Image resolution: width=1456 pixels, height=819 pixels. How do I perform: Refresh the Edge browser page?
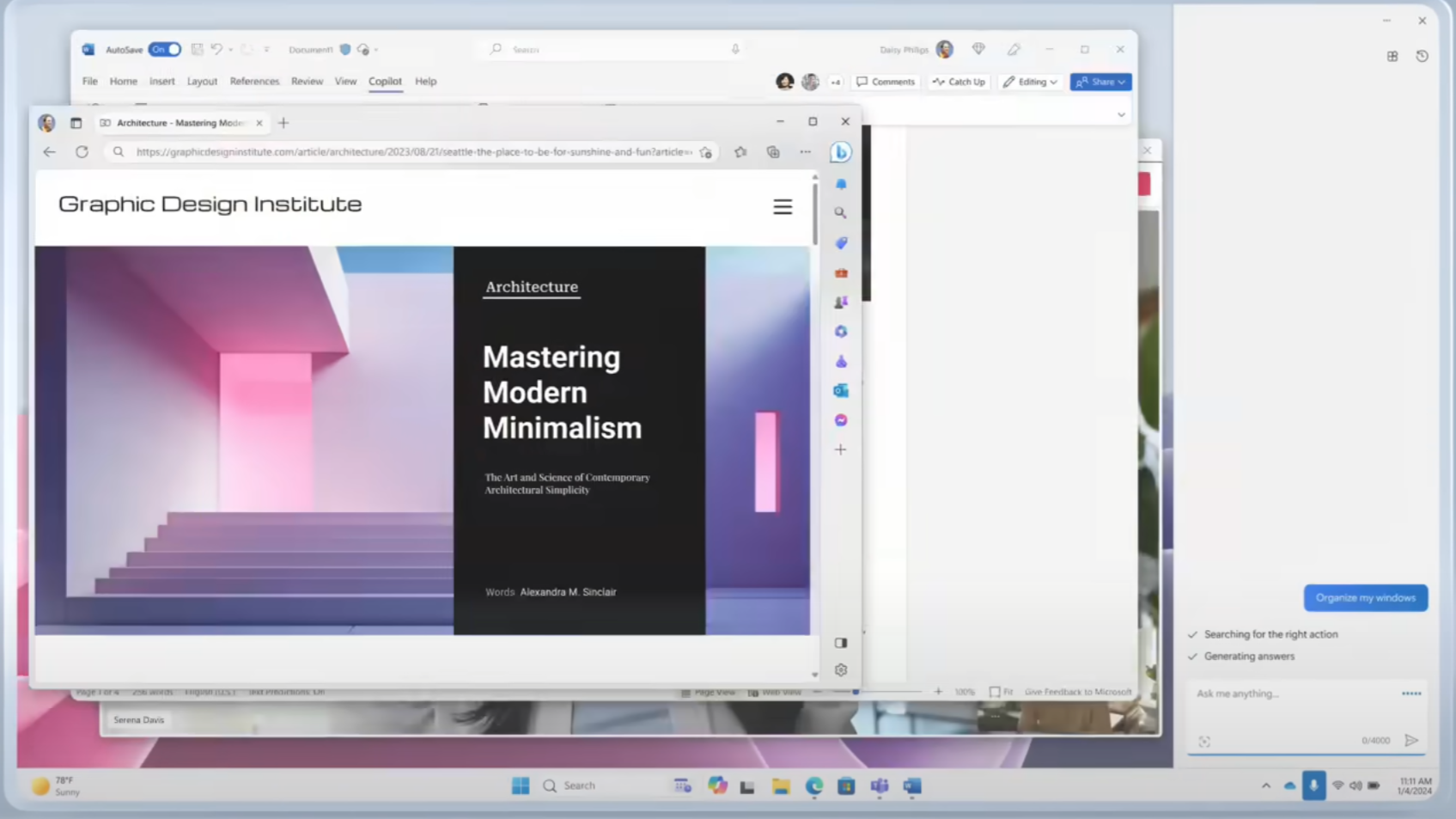point(82,152)
